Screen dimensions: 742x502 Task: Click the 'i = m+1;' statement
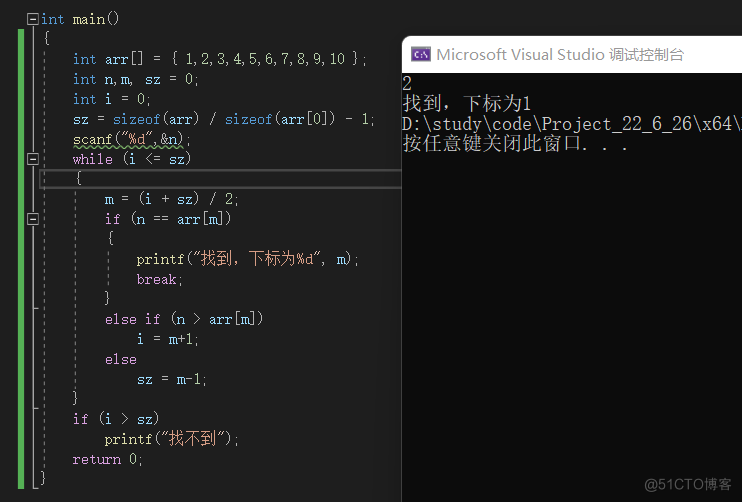click(x=168, y=339)
